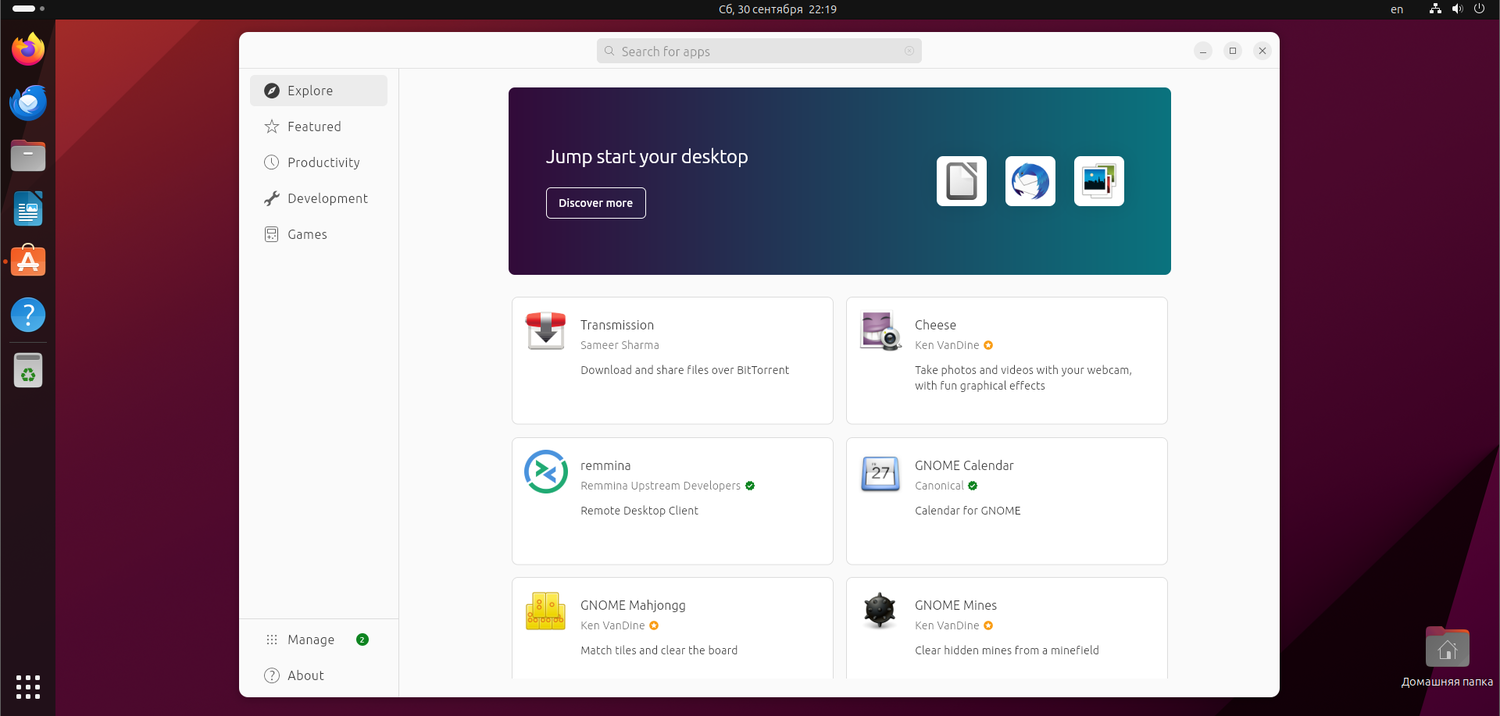Click the Thunderbird icon in banner
This screenshot has height=716, width=1500.
1030,181
